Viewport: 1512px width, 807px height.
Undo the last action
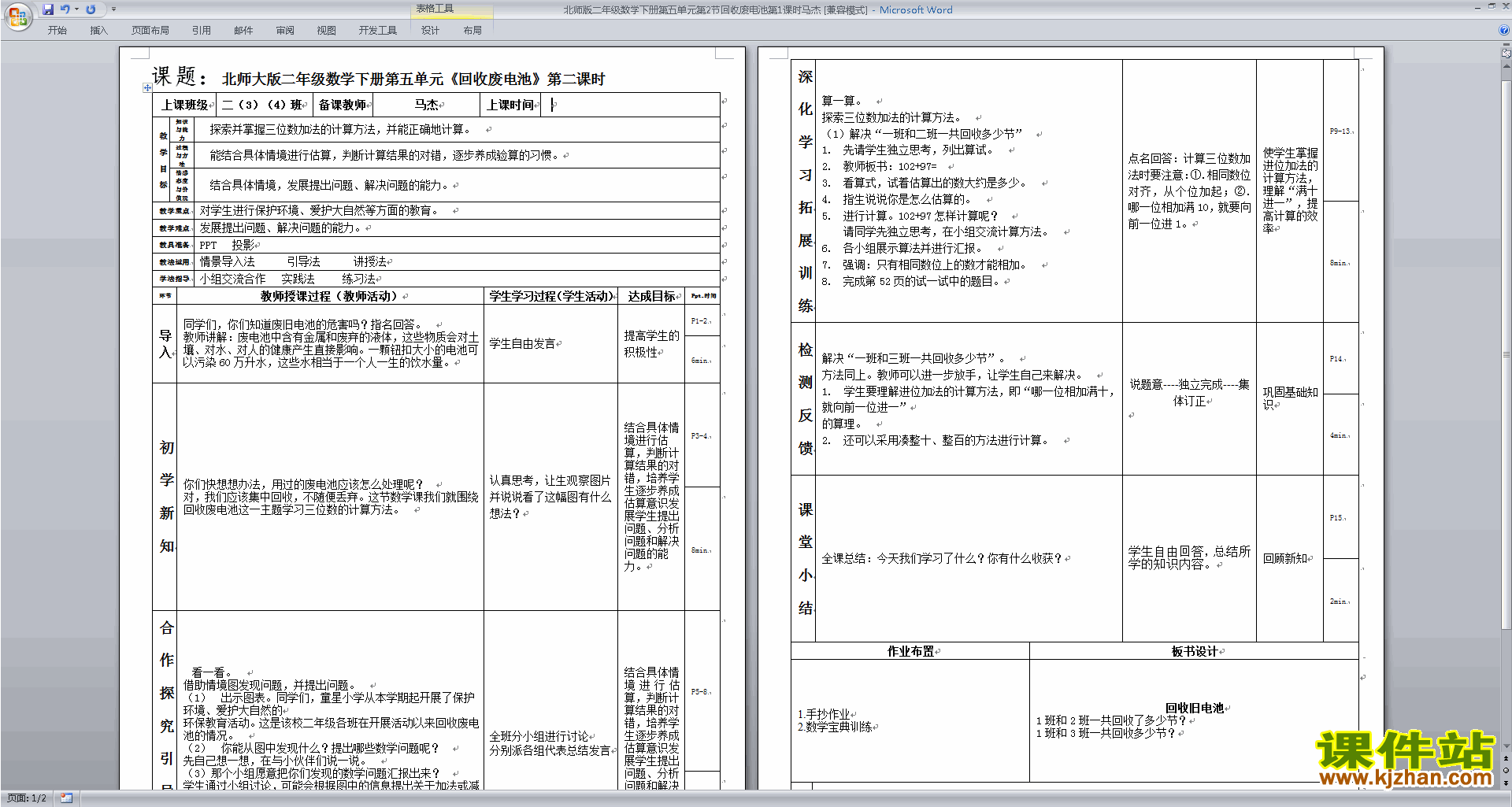[65, 9]
